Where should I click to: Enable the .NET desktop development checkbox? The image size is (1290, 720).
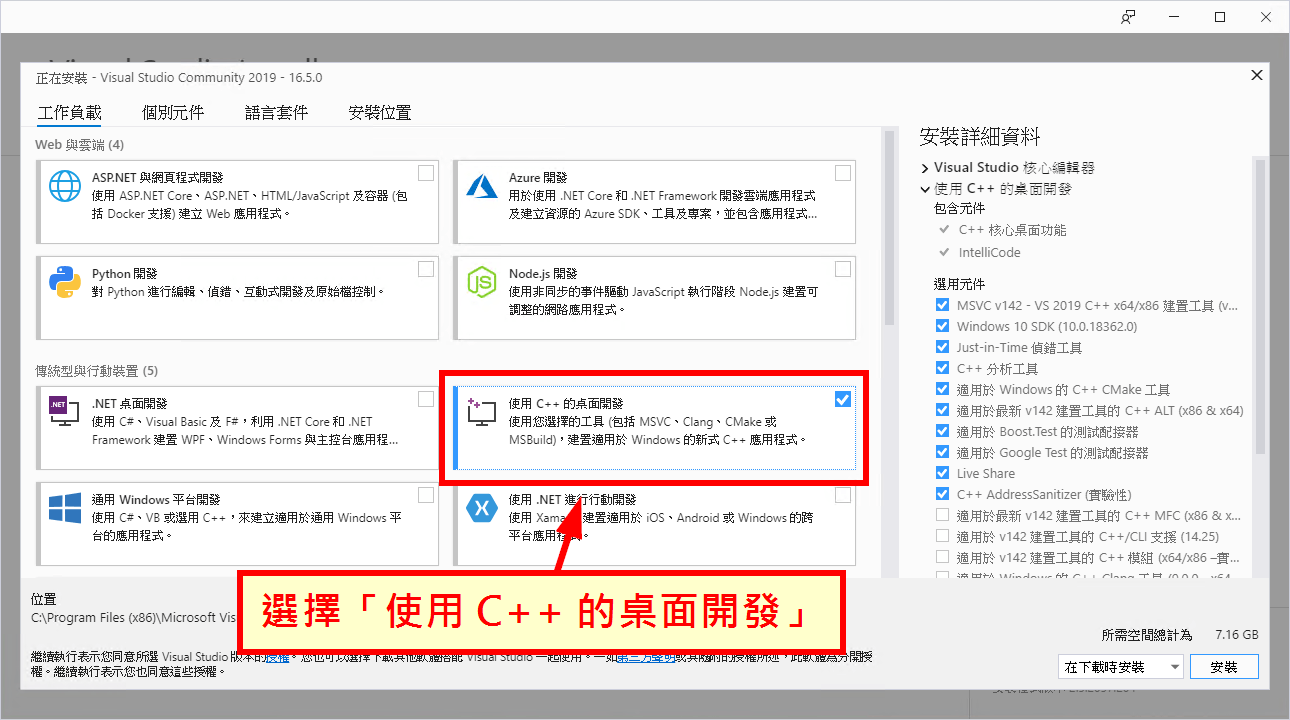click(x=426, y=399)
